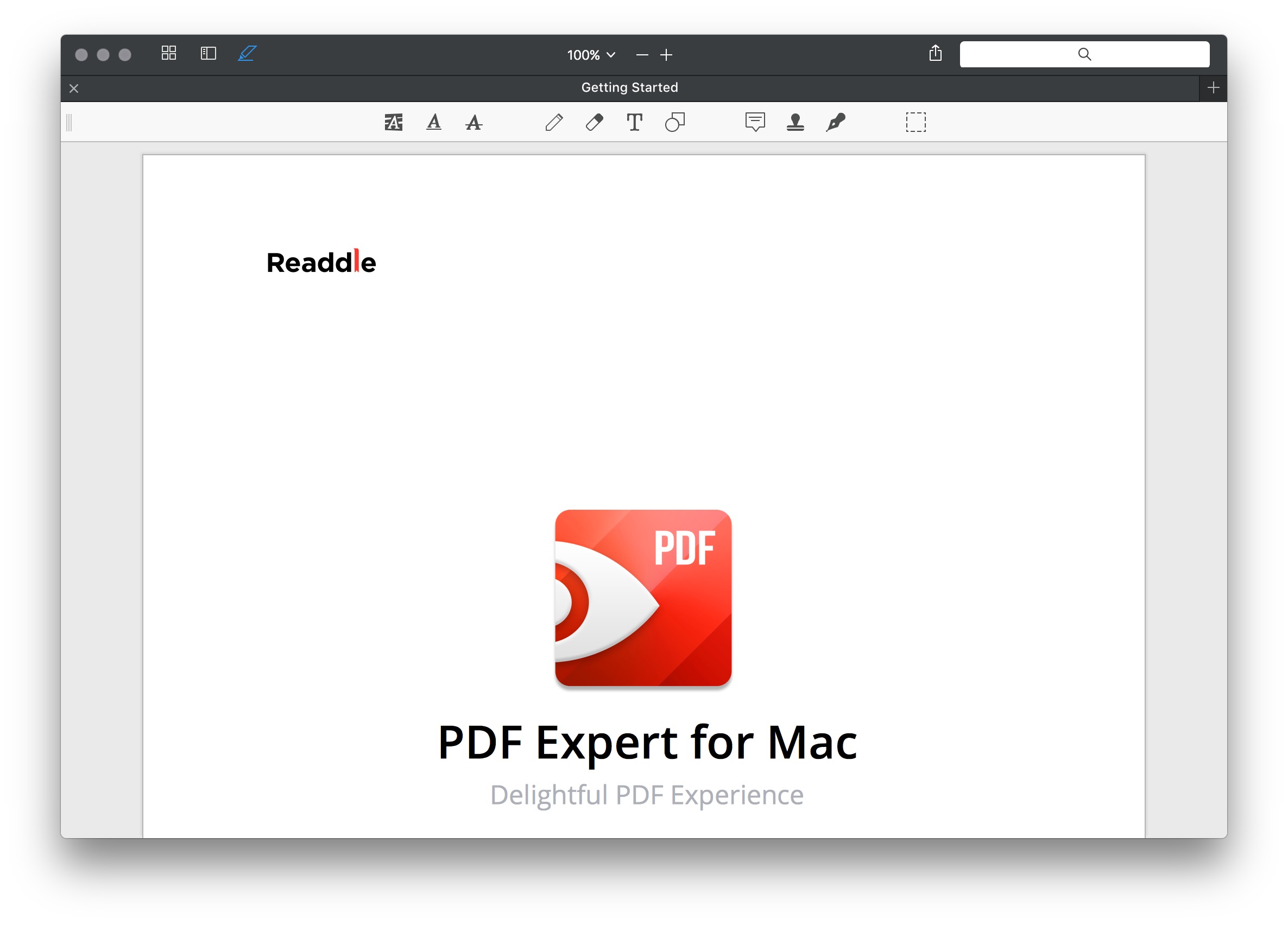The image size is (1288, 925).
Task: Open the share menu
Action: [936, 53]
